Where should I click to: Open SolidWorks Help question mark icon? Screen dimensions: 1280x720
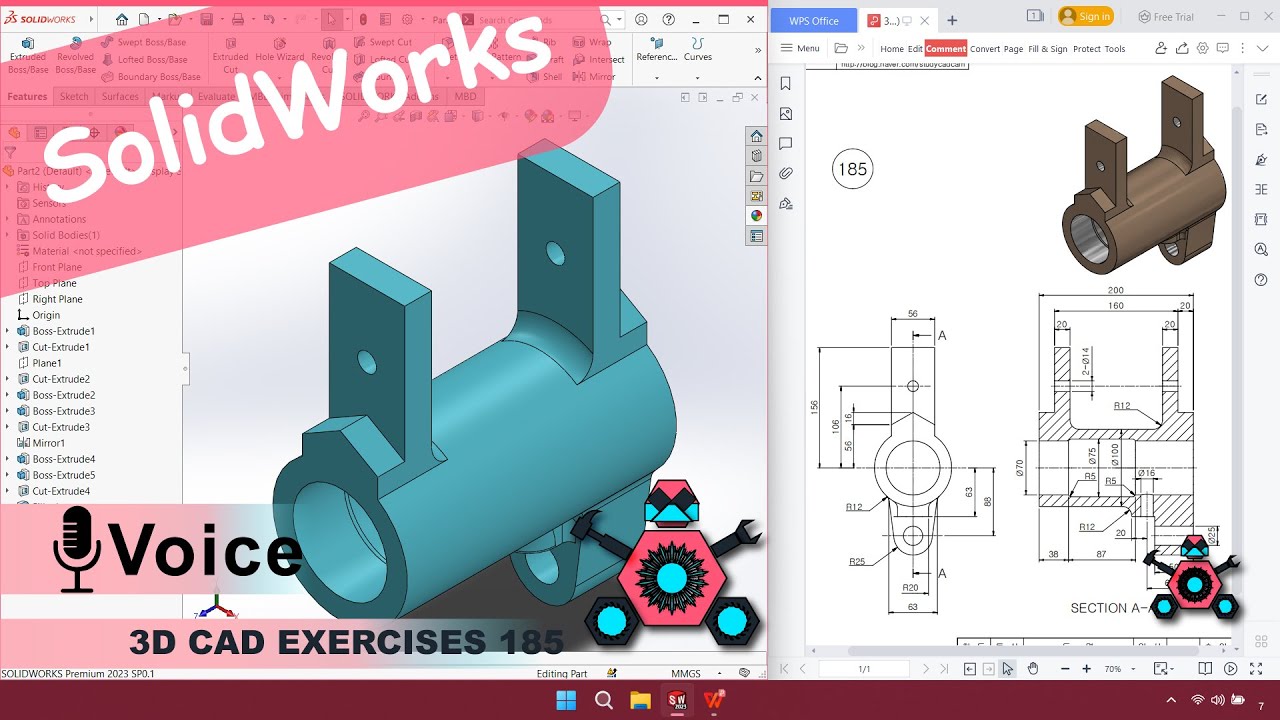tap(669, 19)
